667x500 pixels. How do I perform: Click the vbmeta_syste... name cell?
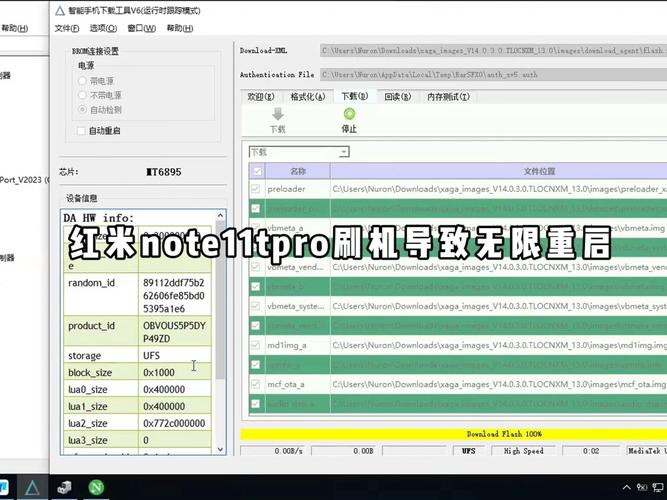[x=296, y=306]
